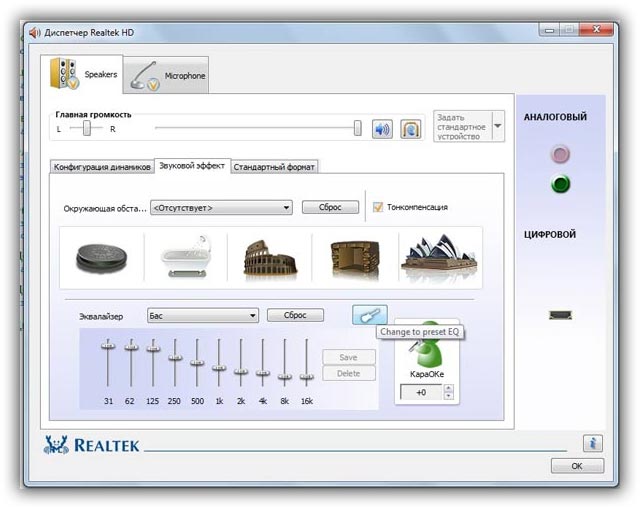Image resolution: width=640 pixels, height=509 pixels.
Task: Click the АНАЛОГОВЫЙ heading text
Action: click(x=555, y=117)
